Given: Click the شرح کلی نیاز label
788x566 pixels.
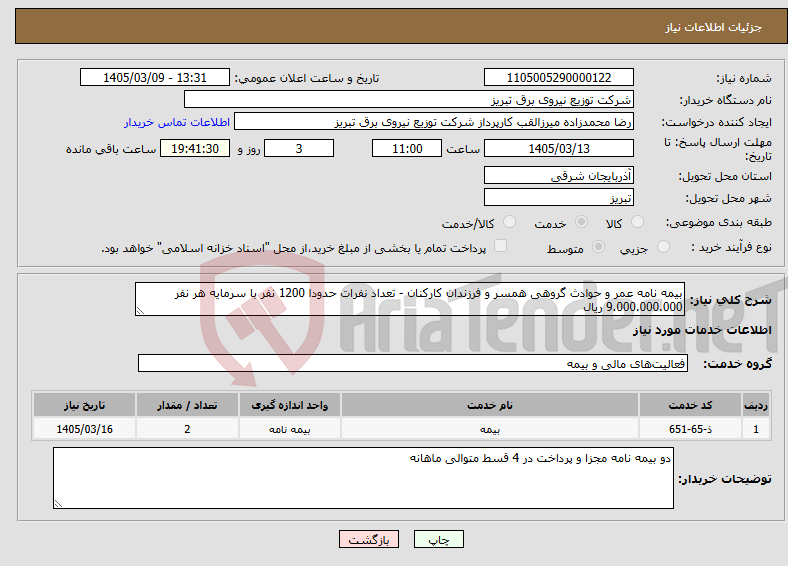Looking at the screenshot, I should 731,300.
